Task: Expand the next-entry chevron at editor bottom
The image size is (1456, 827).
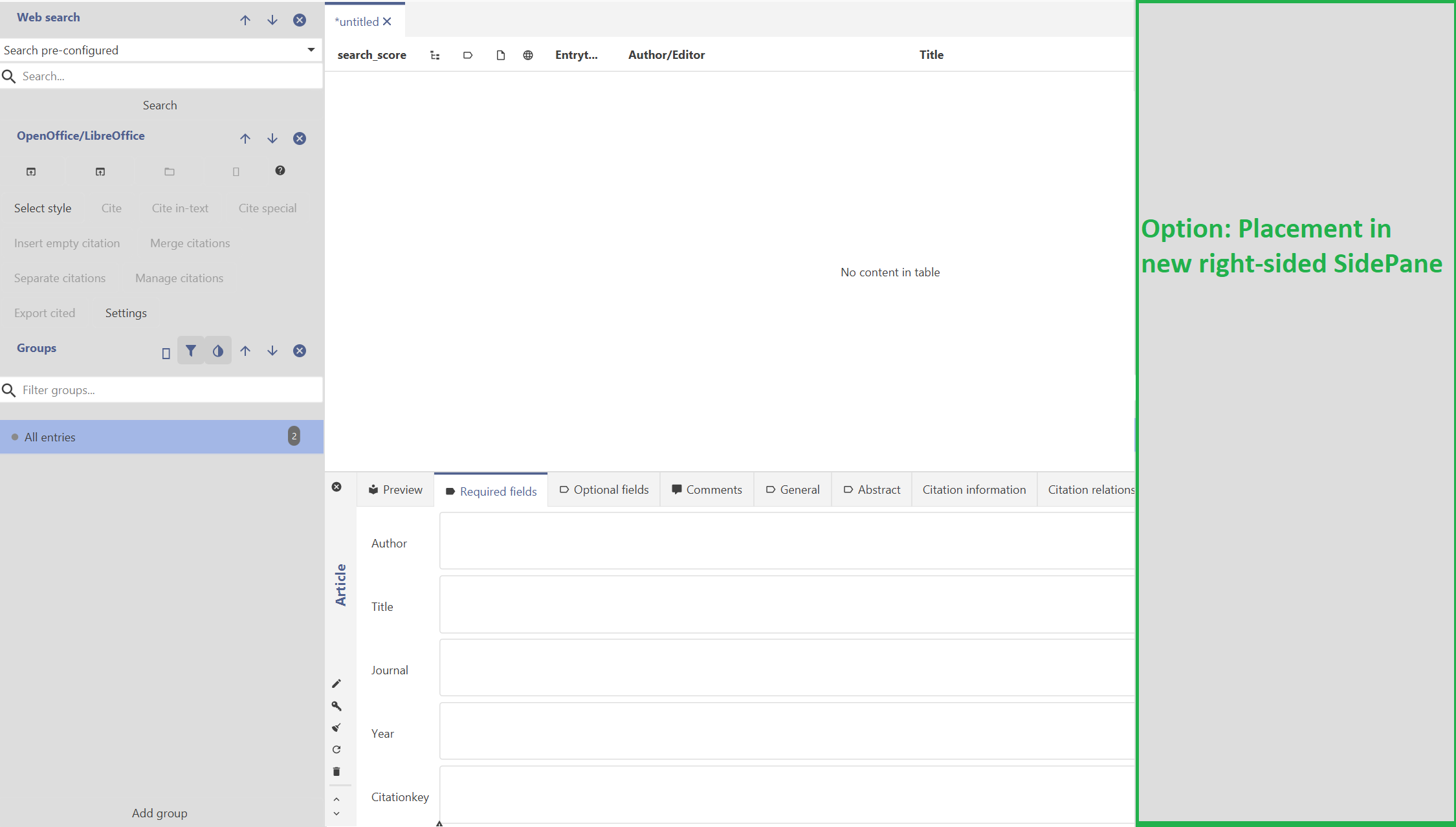Action: coord(336,813)
